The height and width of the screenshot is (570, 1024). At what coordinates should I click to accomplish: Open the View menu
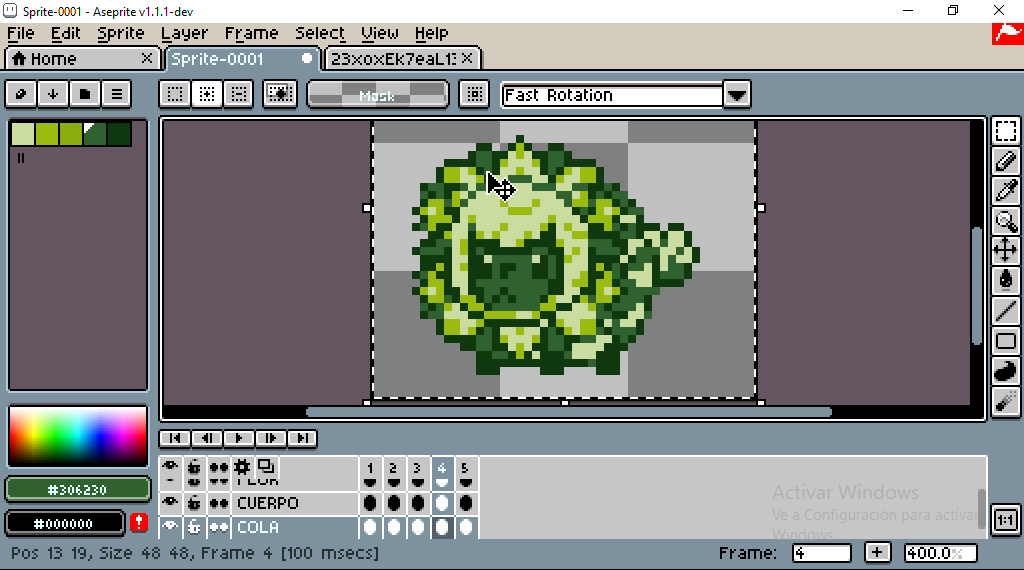point(379,33)
